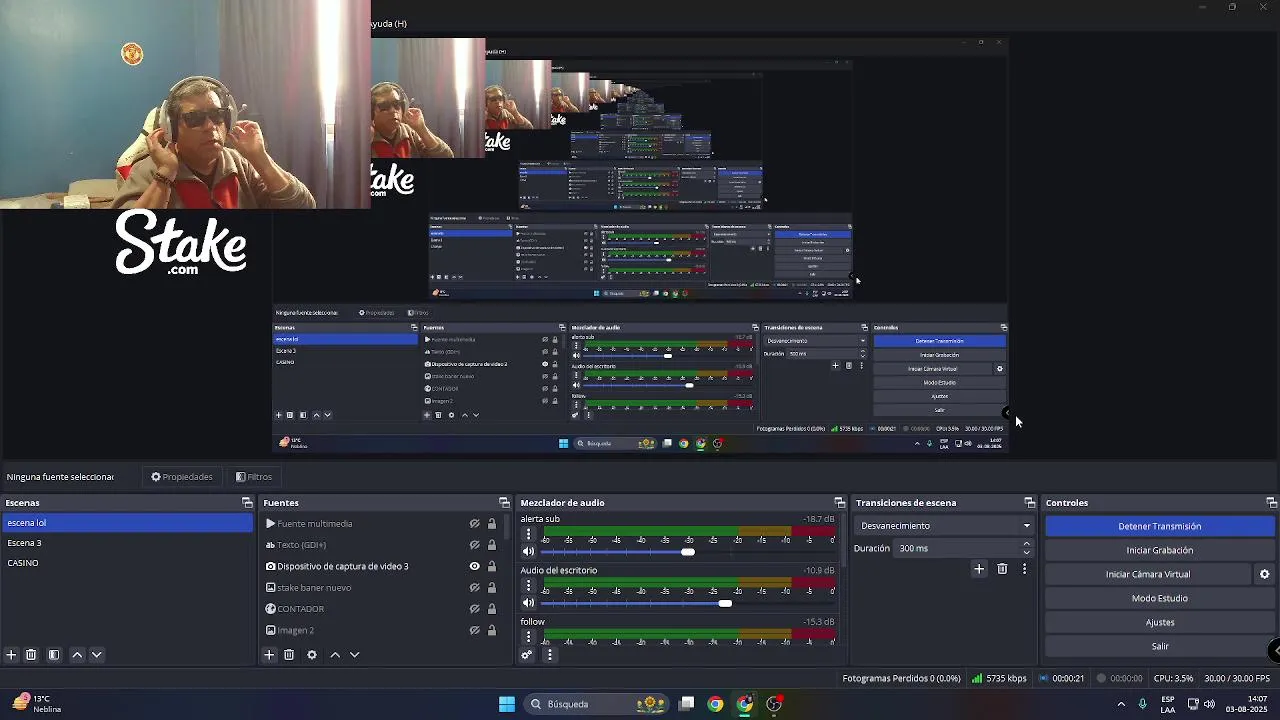This screenshot has width=1280, height=720.
Task: Open Audio del escritorio channel options menu
Action: pos(528,586)
